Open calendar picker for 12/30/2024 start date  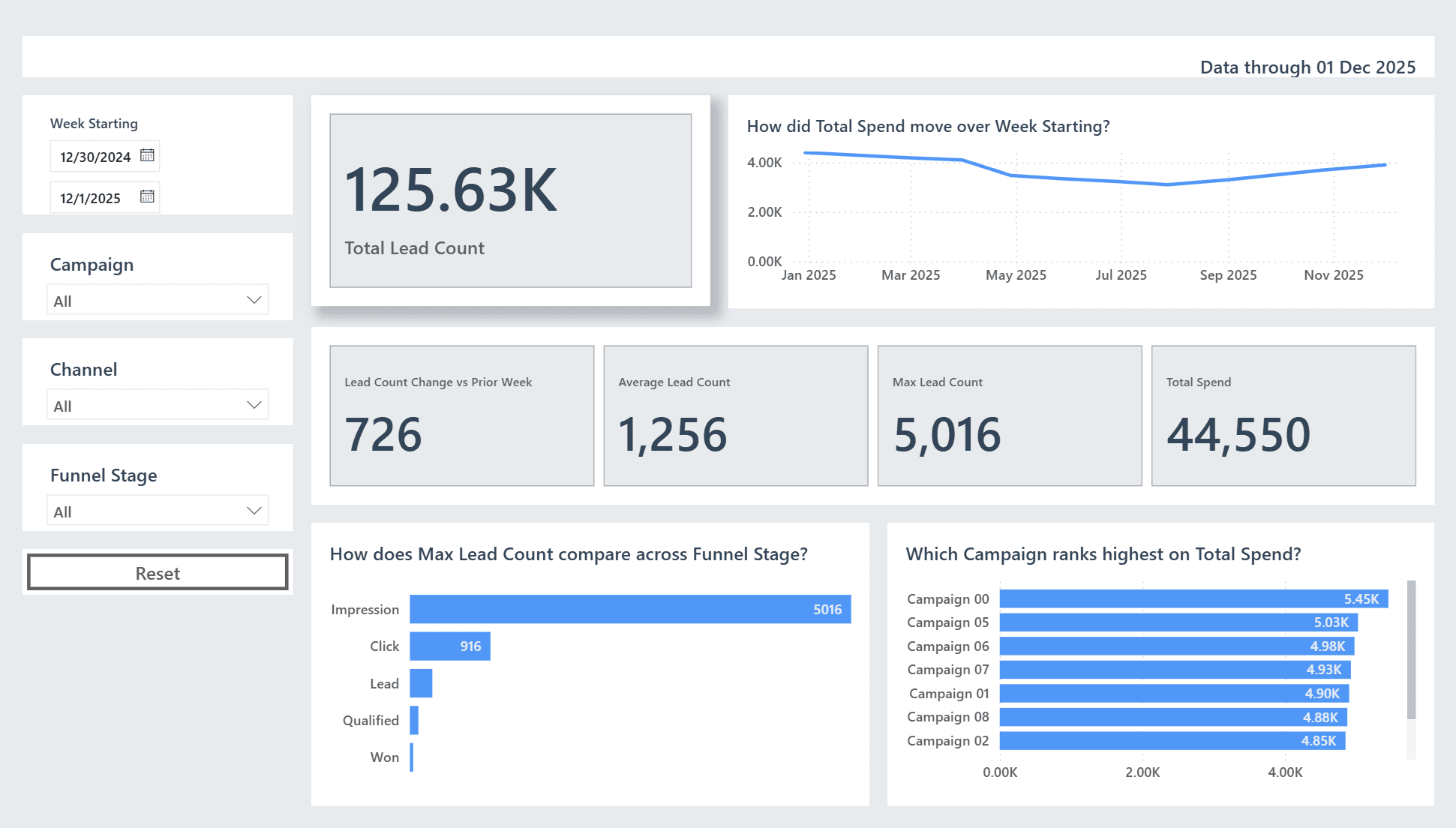(x=147, y=155)
